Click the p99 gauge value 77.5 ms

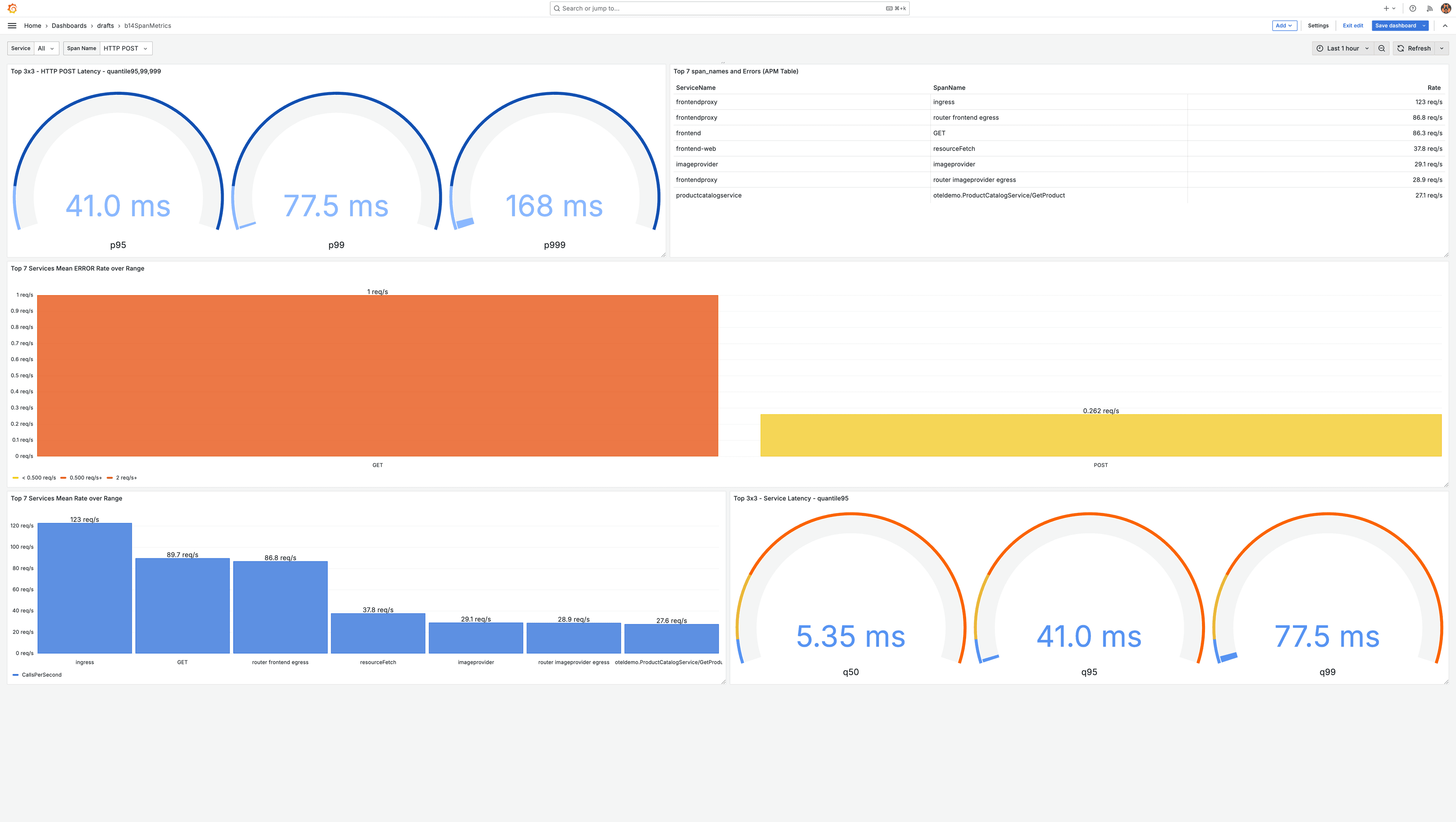(336, 206)
